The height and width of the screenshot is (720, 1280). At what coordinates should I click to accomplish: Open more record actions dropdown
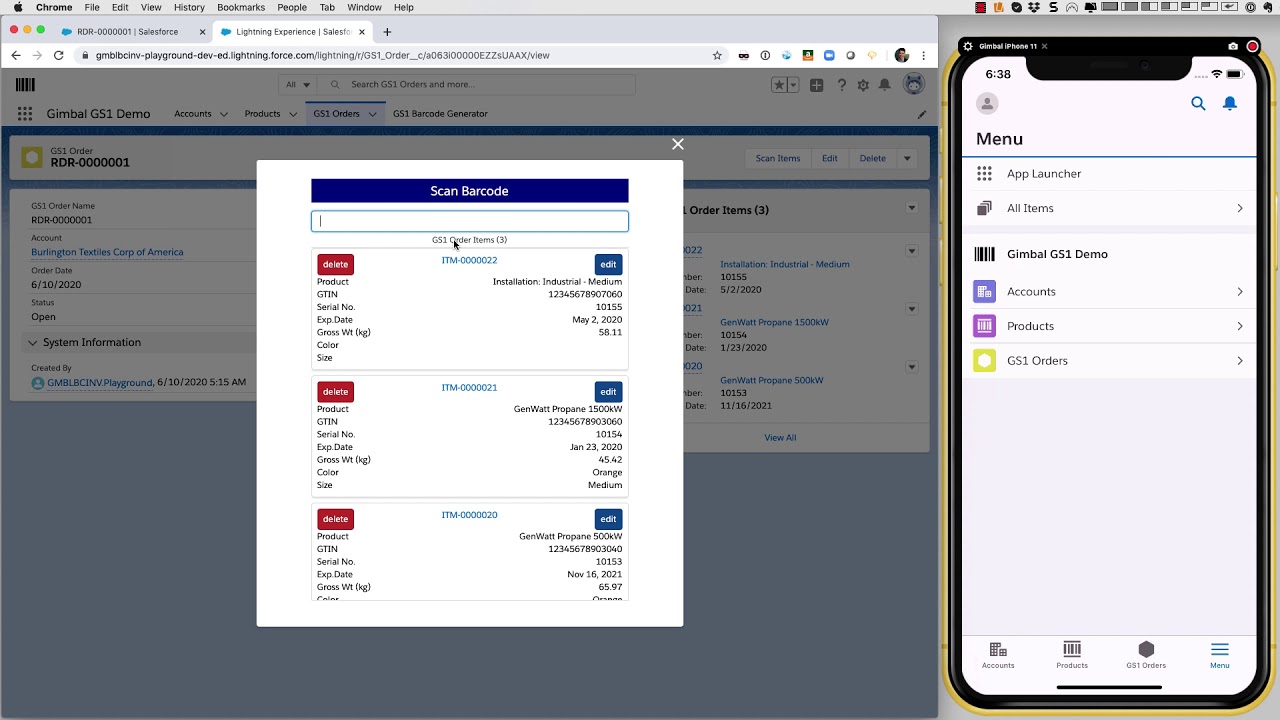click(907, 158)
